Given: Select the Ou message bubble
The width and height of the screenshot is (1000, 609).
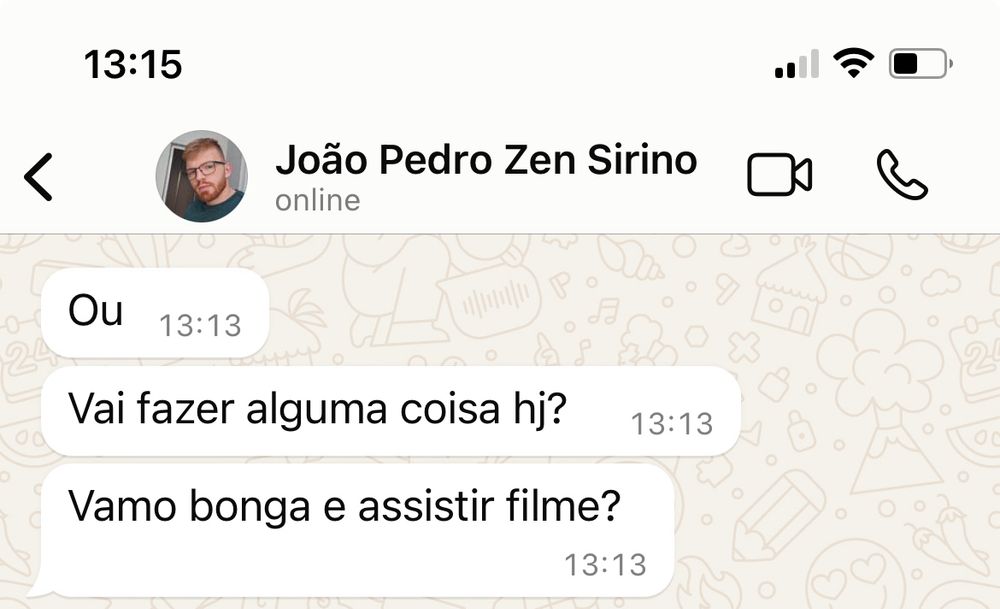Looking at the screenshot, I should [x=155, y=312].
